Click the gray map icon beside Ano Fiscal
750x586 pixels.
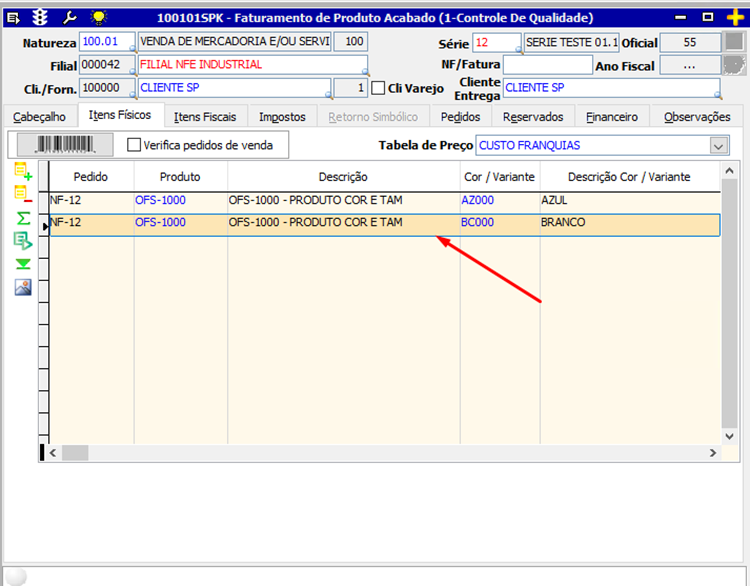(x=734, y=65)
